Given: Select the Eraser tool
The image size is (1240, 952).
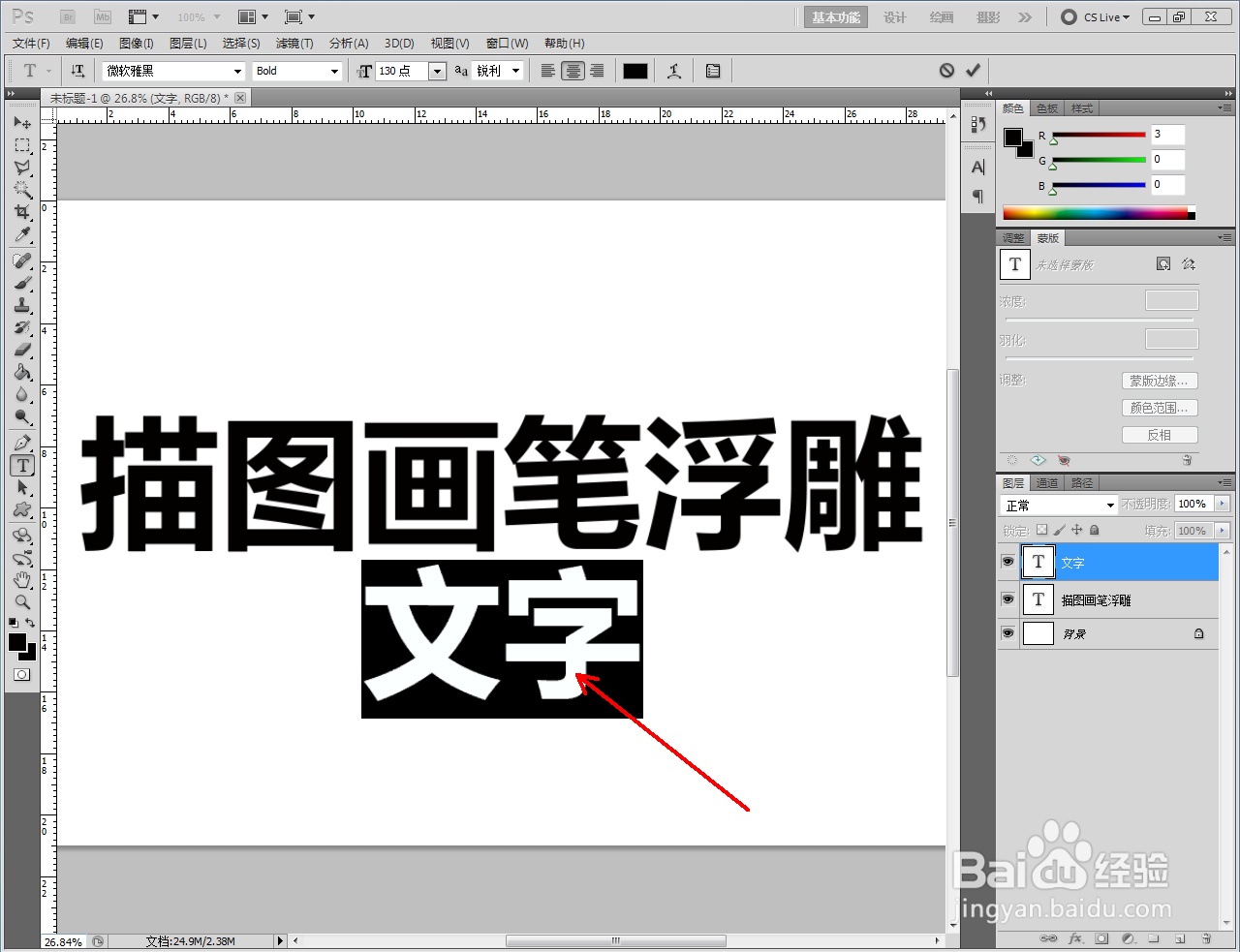Looking at the screenshot, I should point(22,350).
